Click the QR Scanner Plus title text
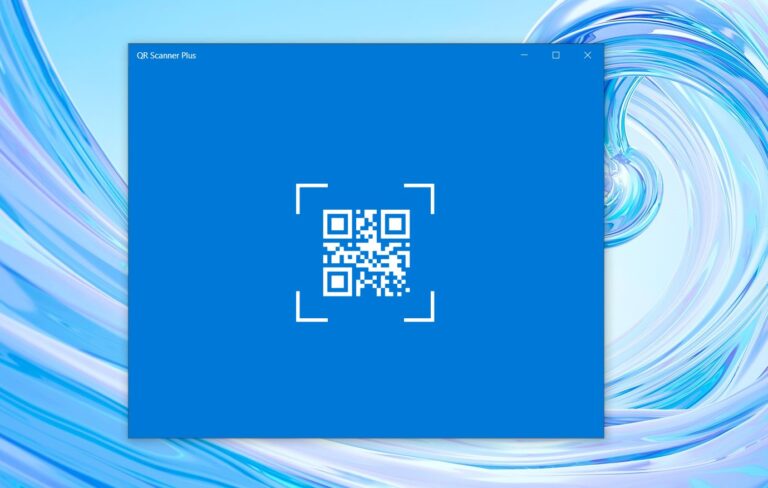The height and width of the screenshot is (488, 768). click(x=167, y=55)
